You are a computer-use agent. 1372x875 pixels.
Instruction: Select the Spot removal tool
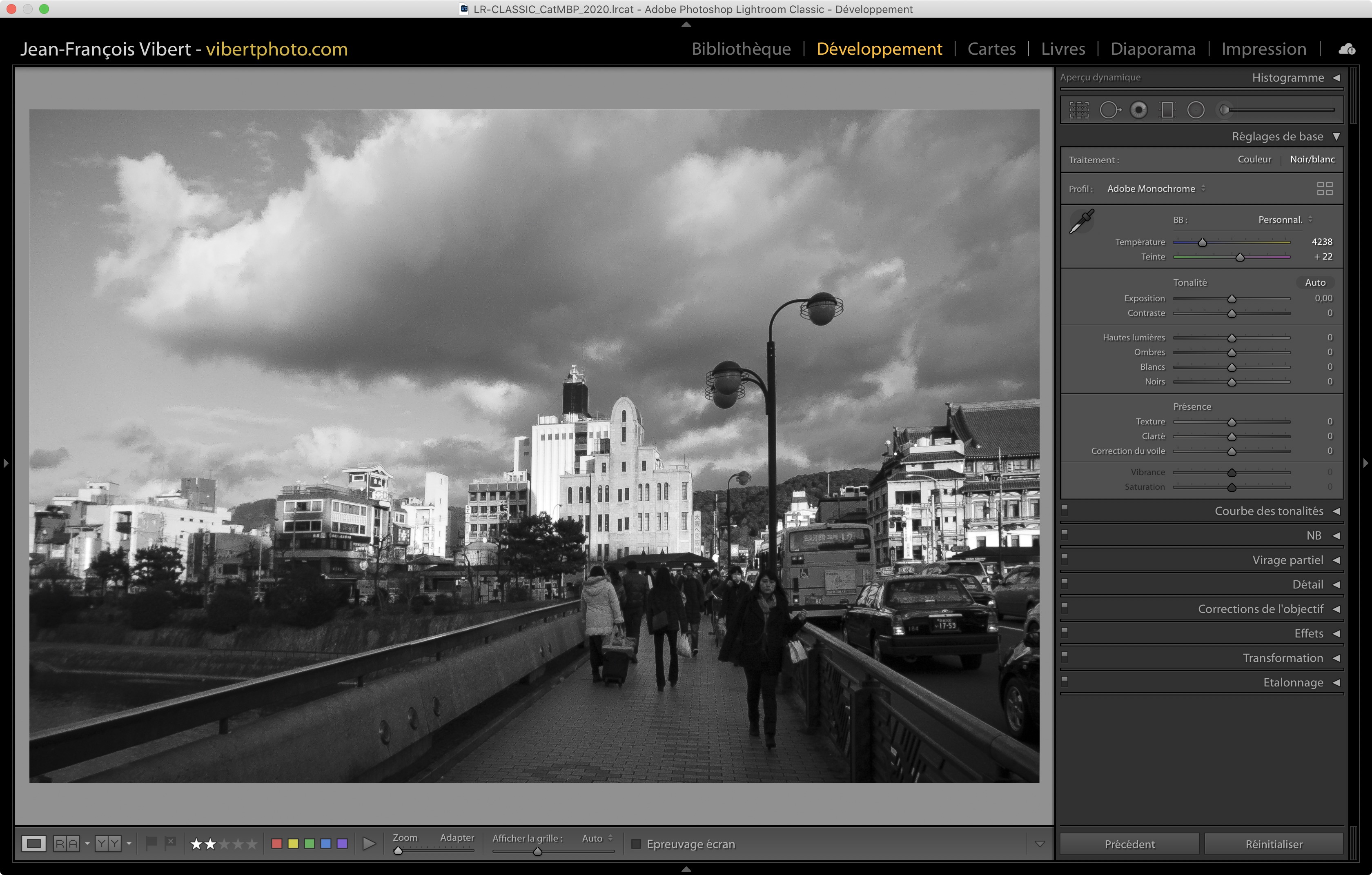point(1109,110)
